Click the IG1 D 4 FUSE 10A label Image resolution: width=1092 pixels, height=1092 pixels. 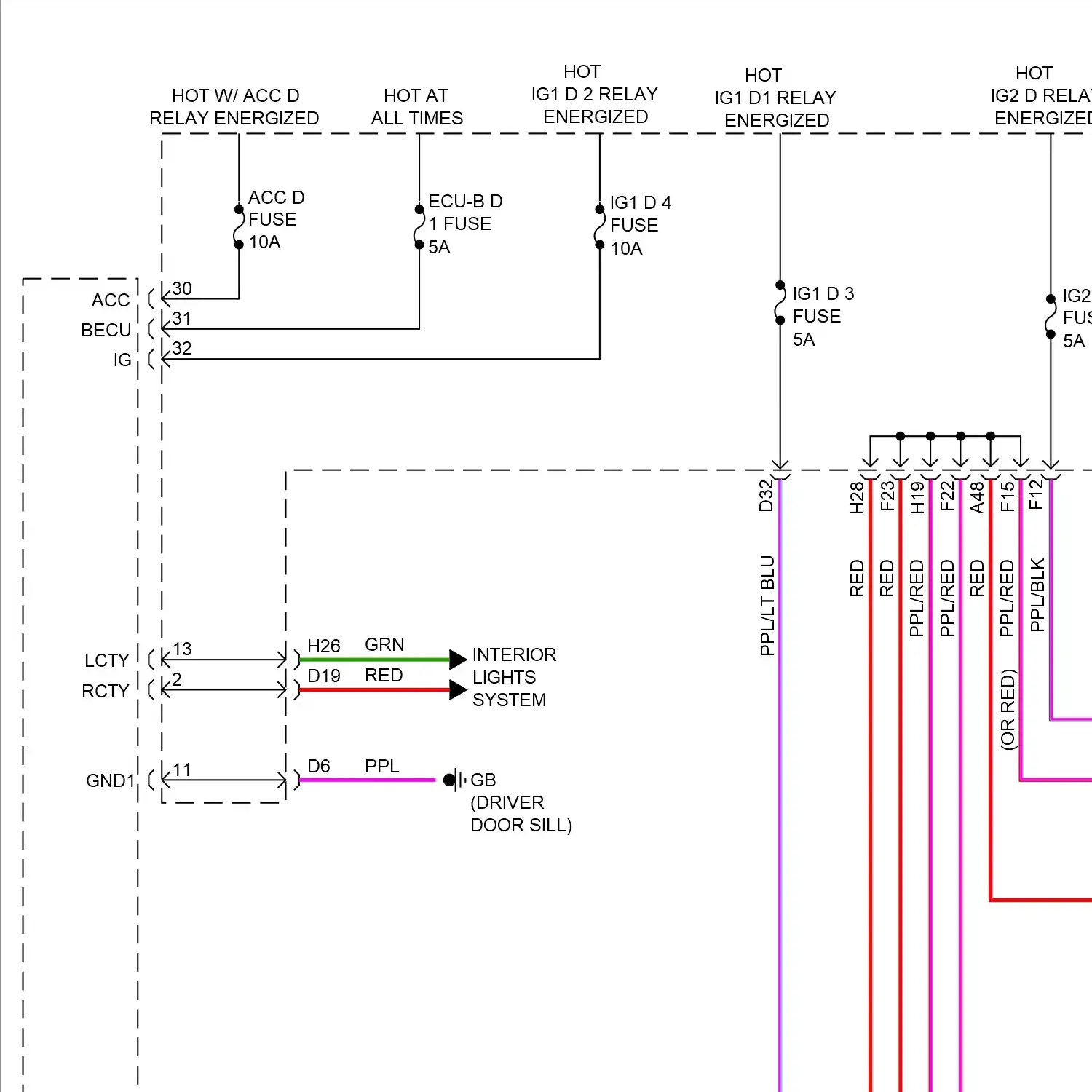pyautogui.click(x=640, y=226)
